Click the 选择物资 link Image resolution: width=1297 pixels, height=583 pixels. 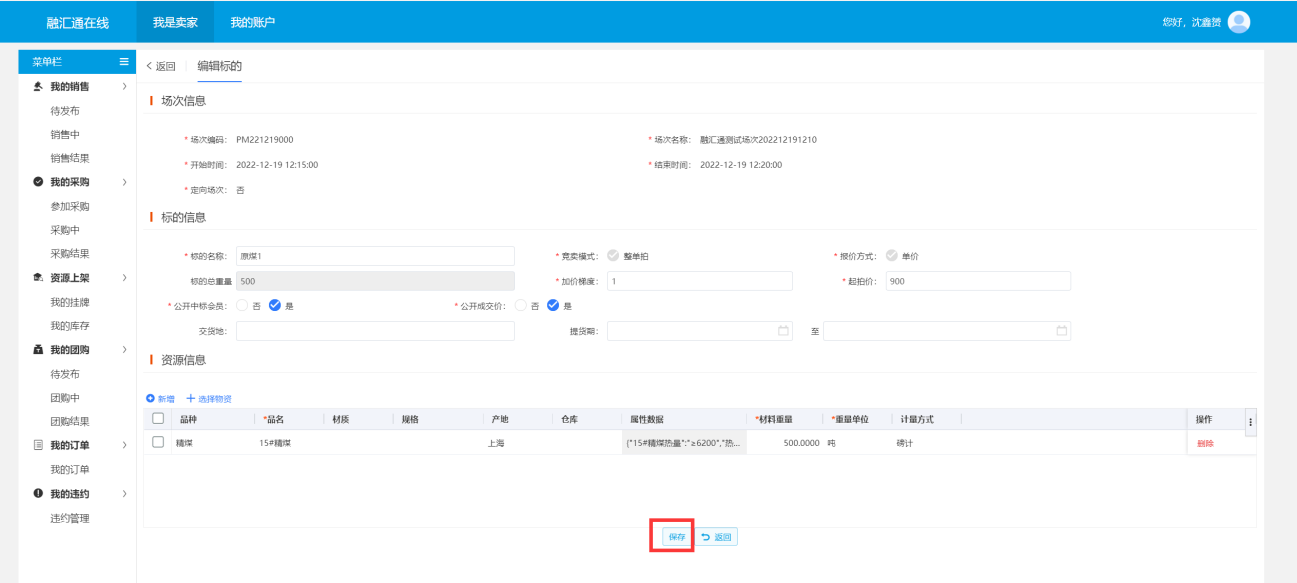click(x=209, y=399)
